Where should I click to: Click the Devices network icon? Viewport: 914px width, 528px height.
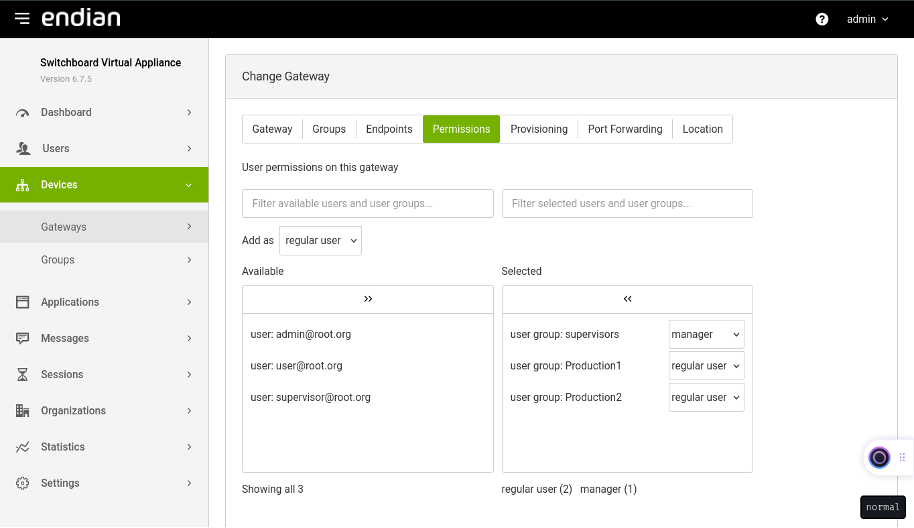pos(23,185)
